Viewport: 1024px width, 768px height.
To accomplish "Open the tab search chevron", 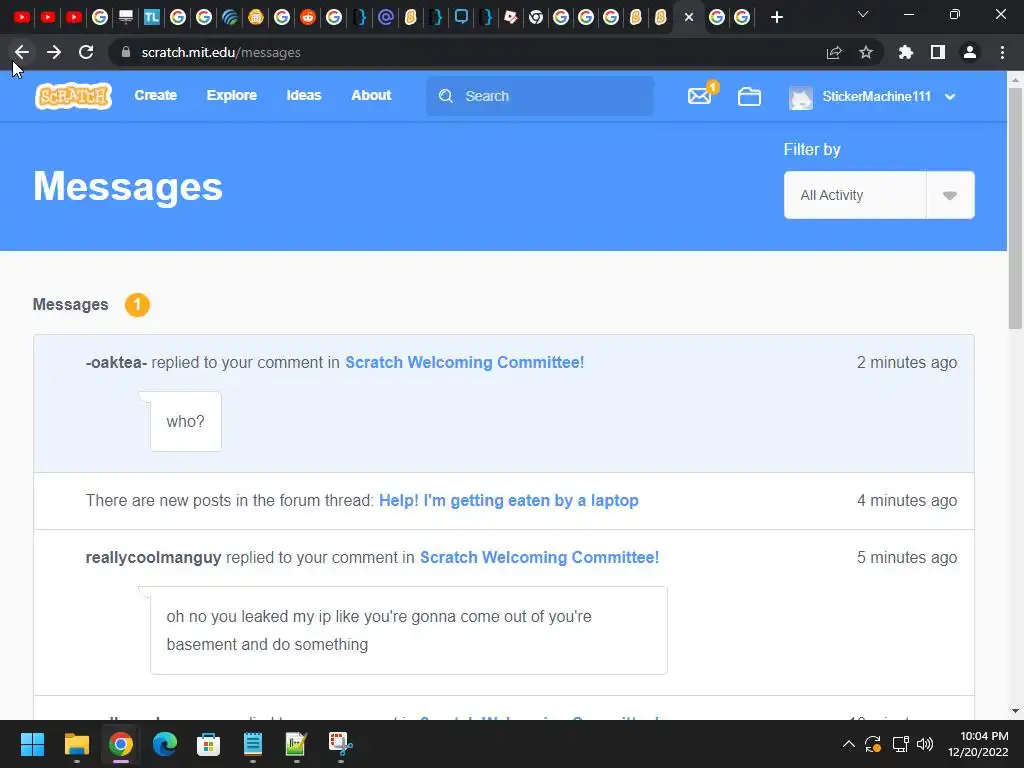I will tap(863, 14).
